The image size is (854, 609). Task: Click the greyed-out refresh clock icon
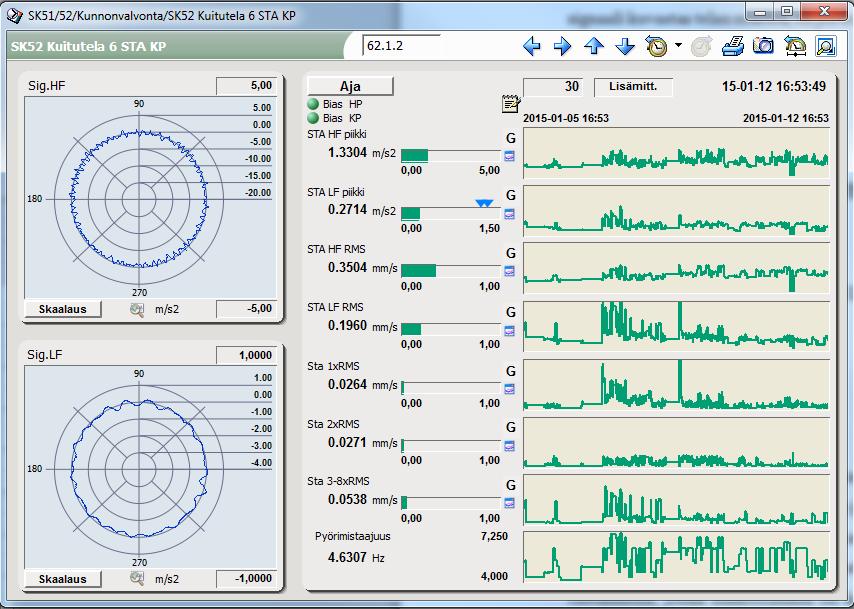[702, 46]
